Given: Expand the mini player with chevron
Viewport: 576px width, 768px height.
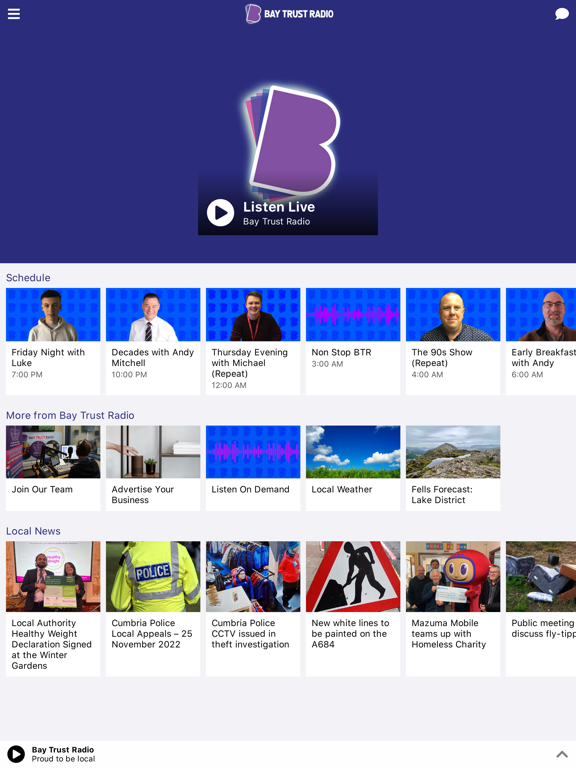Looking at the screenshot, I should click(x=562, y=754).
